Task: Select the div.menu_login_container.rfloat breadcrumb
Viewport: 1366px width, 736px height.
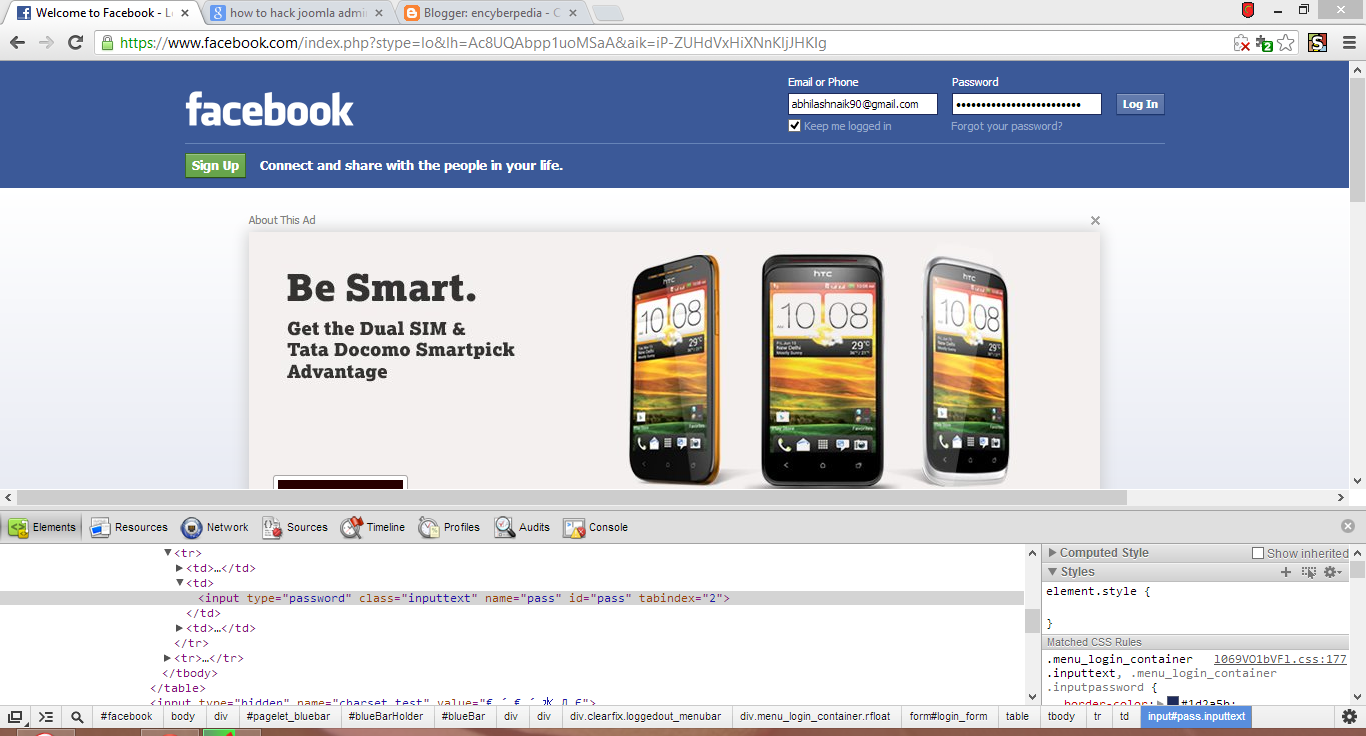Action: (816, 717)
